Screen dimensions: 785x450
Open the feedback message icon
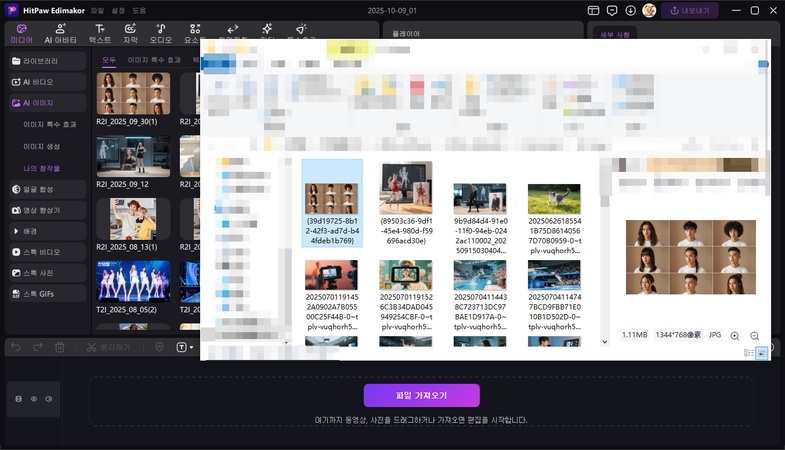pyautogui.click(x=613, y=10)
